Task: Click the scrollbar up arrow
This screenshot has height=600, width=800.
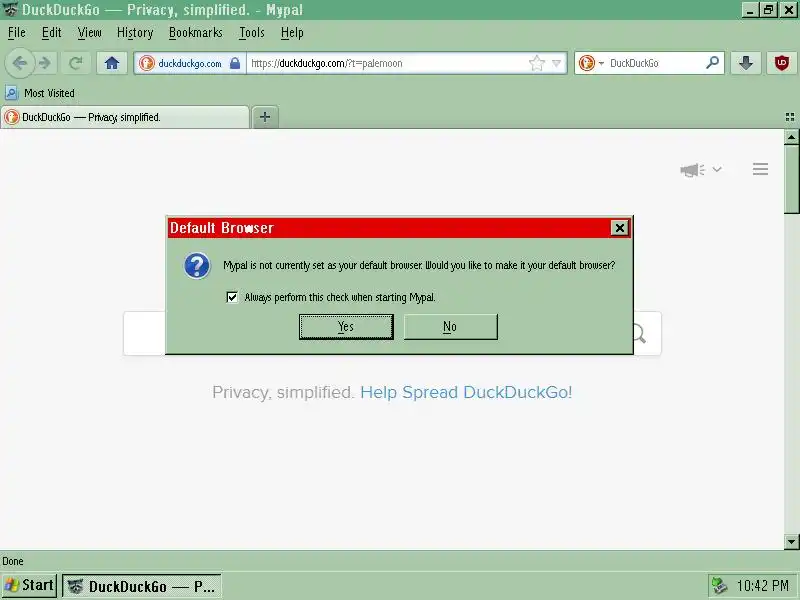Action: [x=791, y=137]
